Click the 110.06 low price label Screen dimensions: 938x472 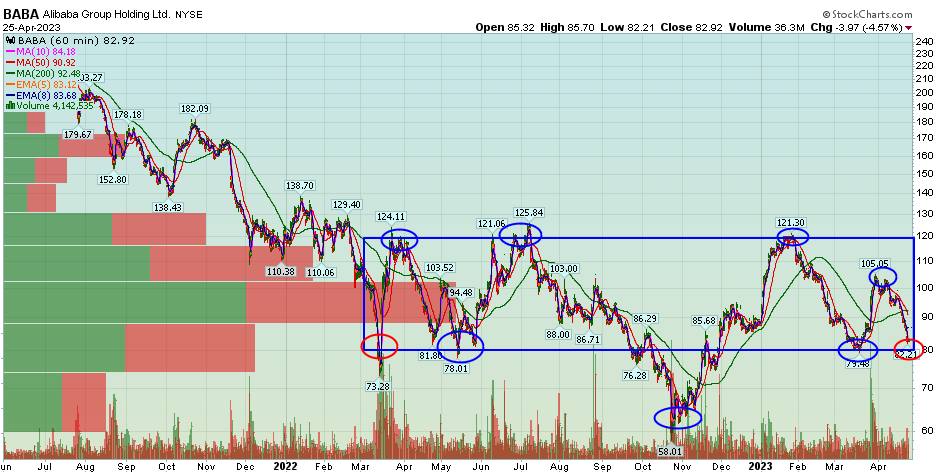coord(322,272)
